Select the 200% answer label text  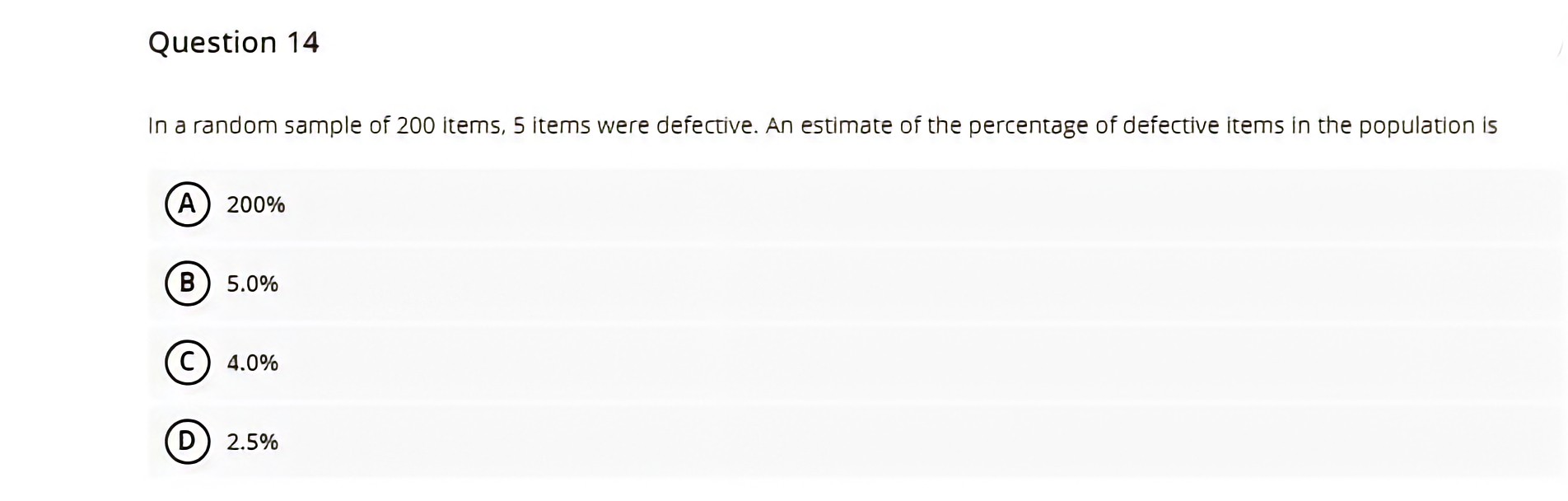[x=255, y=204]
